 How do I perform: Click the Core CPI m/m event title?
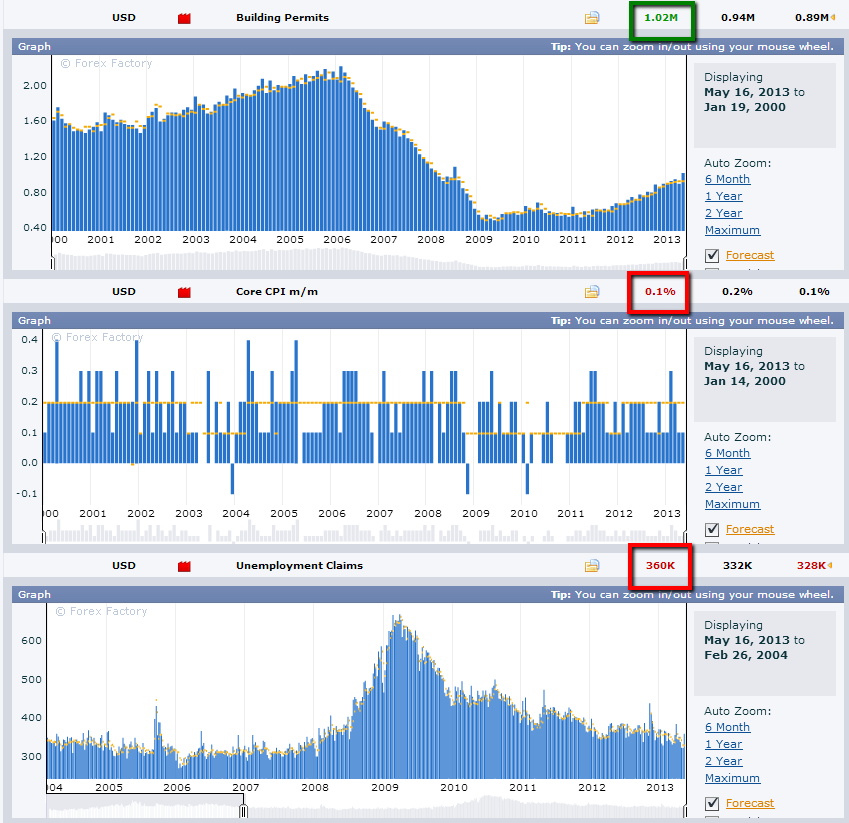[277, 291]
